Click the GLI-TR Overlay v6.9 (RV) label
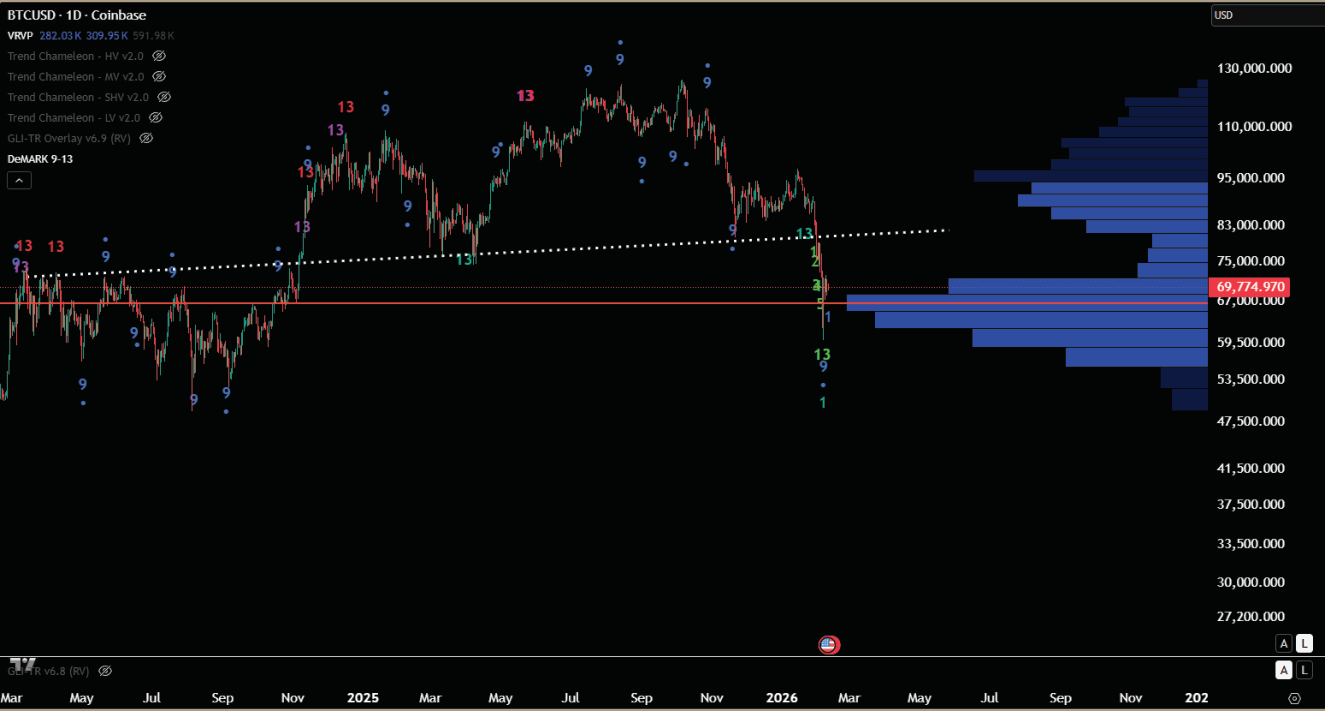 click(x=69, y=138)
